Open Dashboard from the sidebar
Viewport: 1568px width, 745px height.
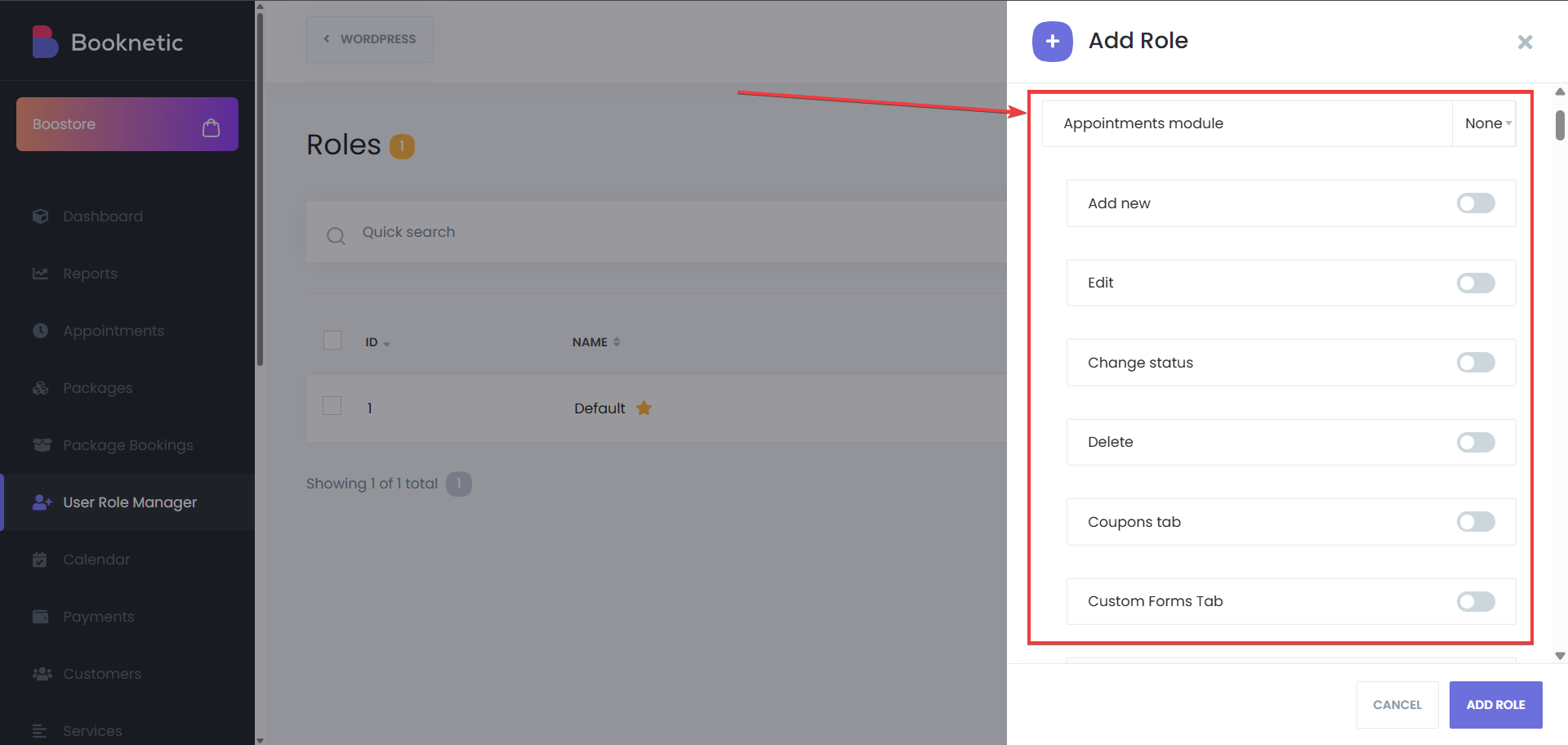coord(127,216)
